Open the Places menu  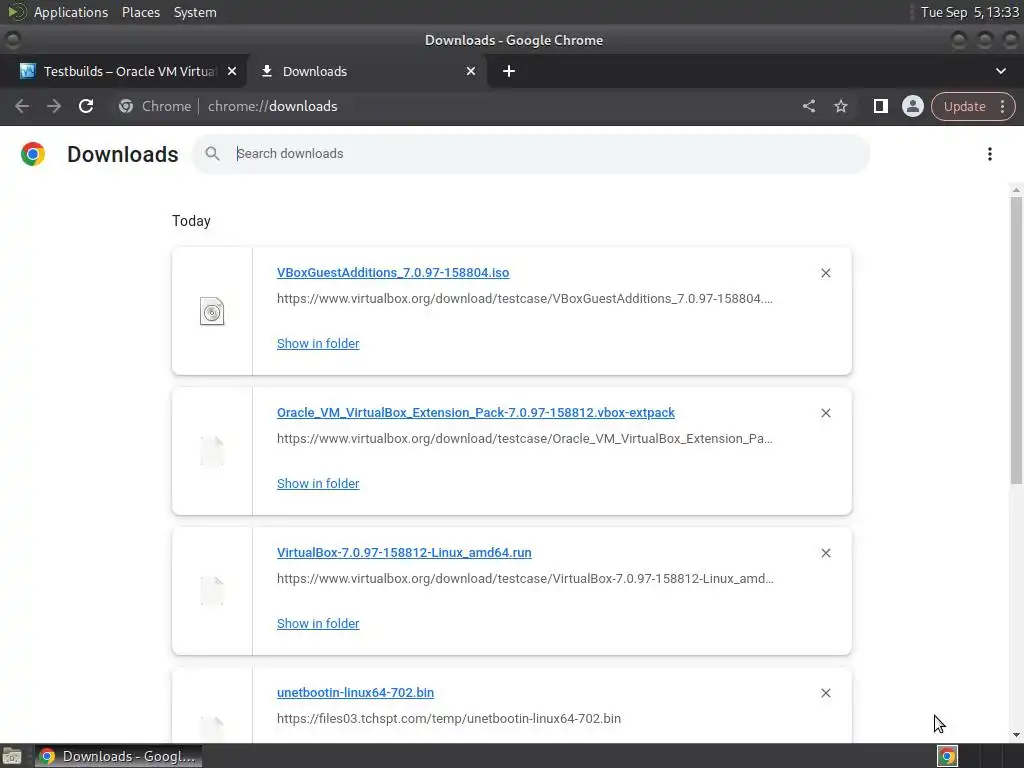141,12
